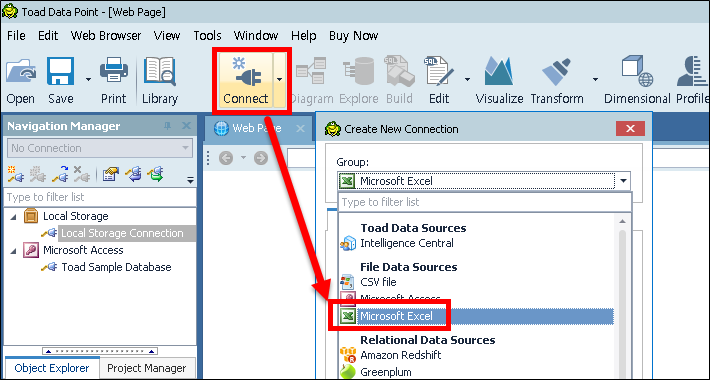Image resolution: width=710 pixels, height=380 pixels.
Task: Open the Save button's dropdown arrow
Action: (88, 80)
